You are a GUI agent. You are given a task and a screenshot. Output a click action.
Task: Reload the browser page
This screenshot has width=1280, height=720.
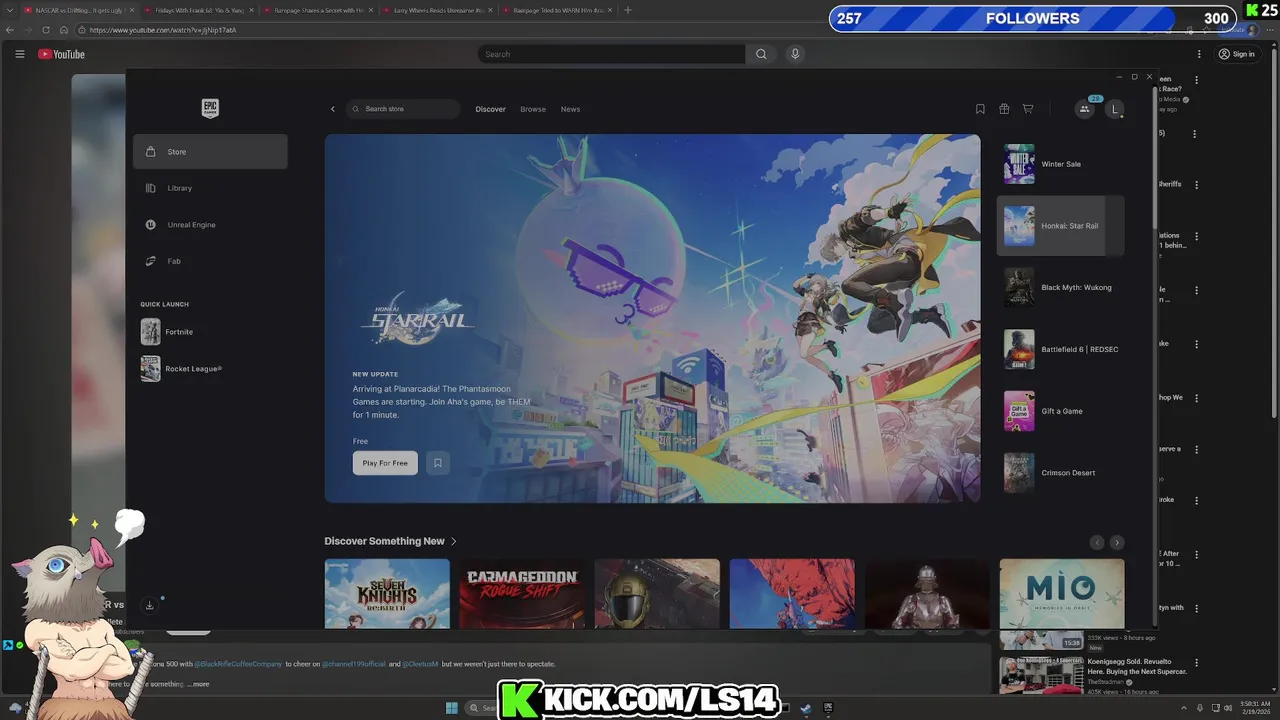point(45,30)
